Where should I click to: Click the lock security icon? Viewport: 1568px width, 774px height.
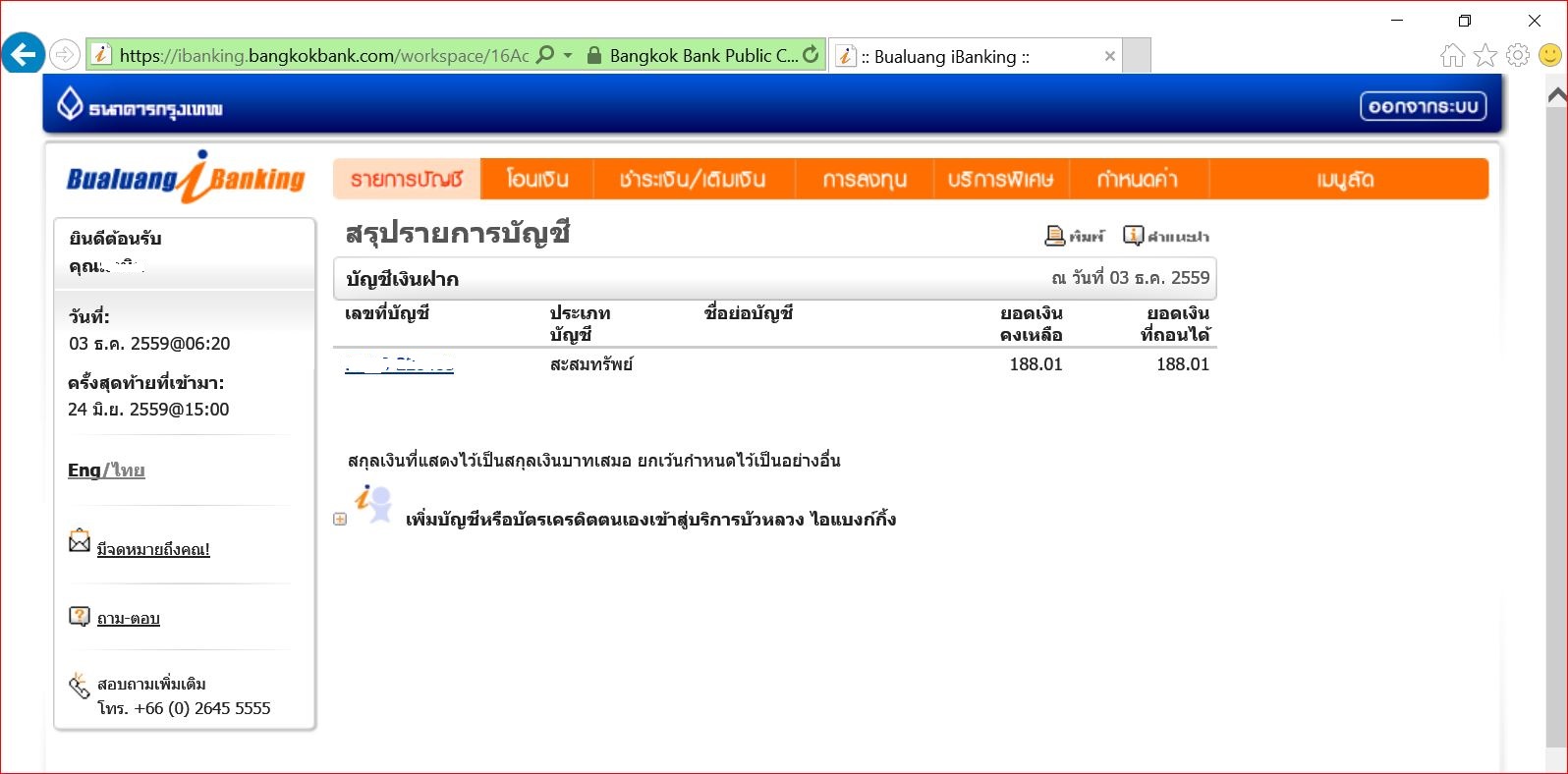pos(593,55)
